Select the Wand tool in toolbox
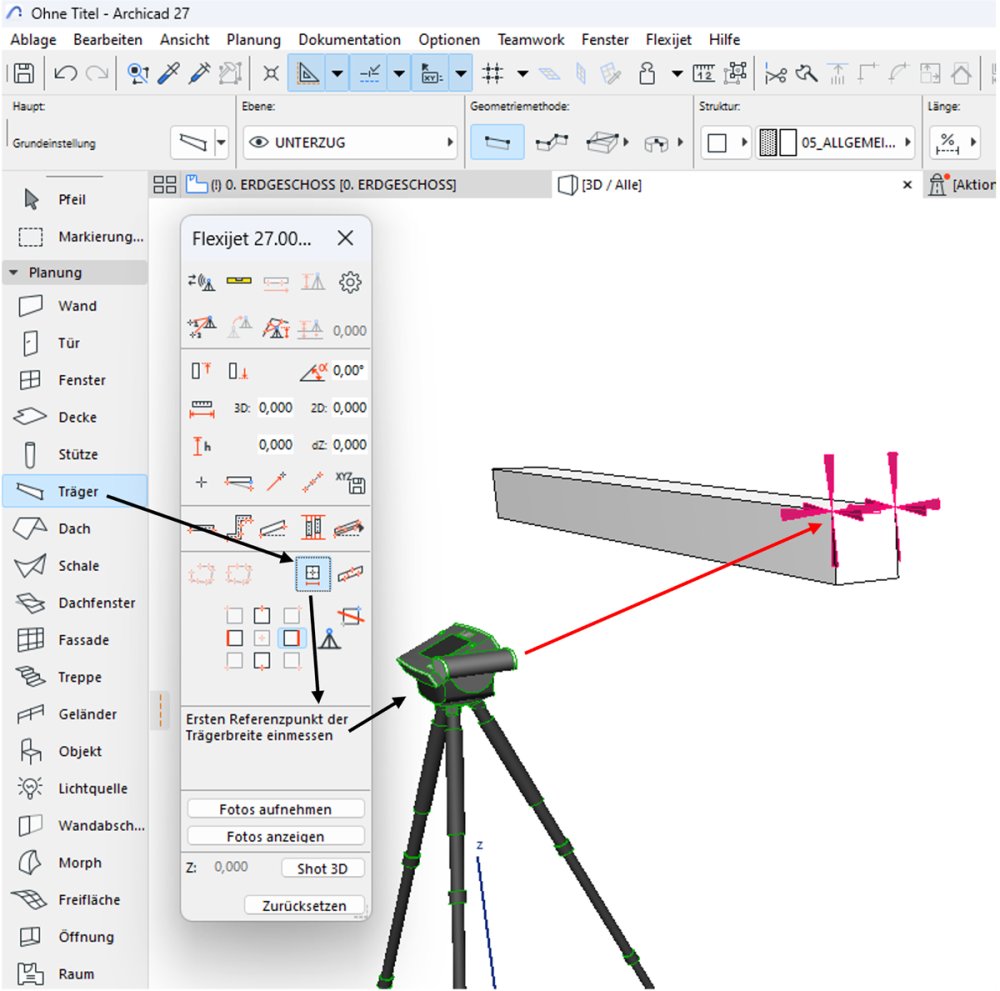The height and width of the screenshot is (991, 1000). tap(75, 306)
